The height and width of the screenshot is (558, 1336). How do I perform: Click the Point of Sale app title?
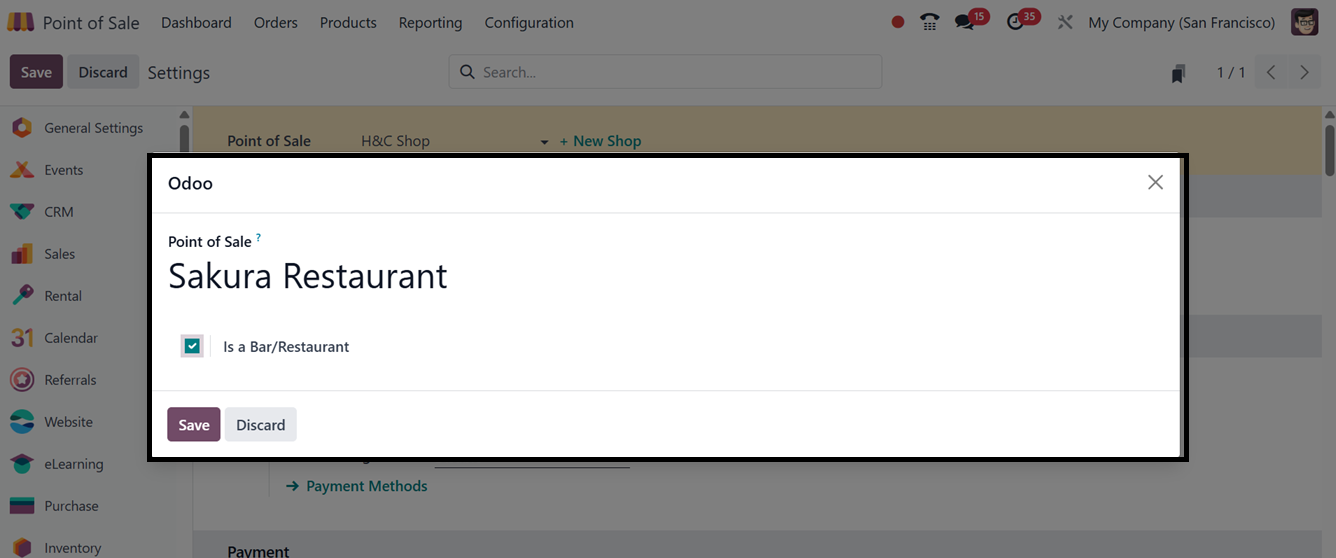[91, 22]
